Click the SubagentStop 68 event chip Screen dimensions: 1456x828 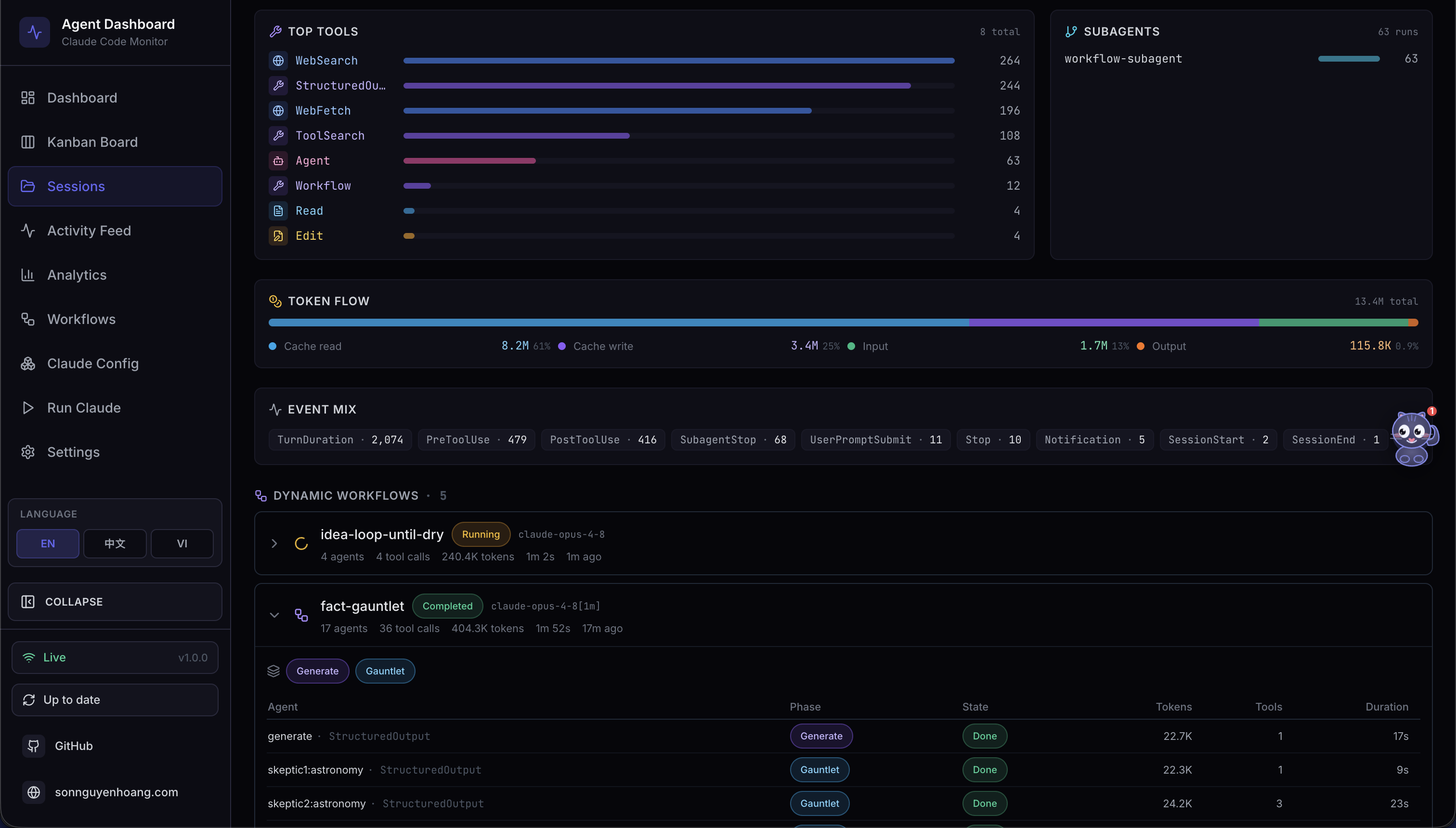tap(733, 440)
